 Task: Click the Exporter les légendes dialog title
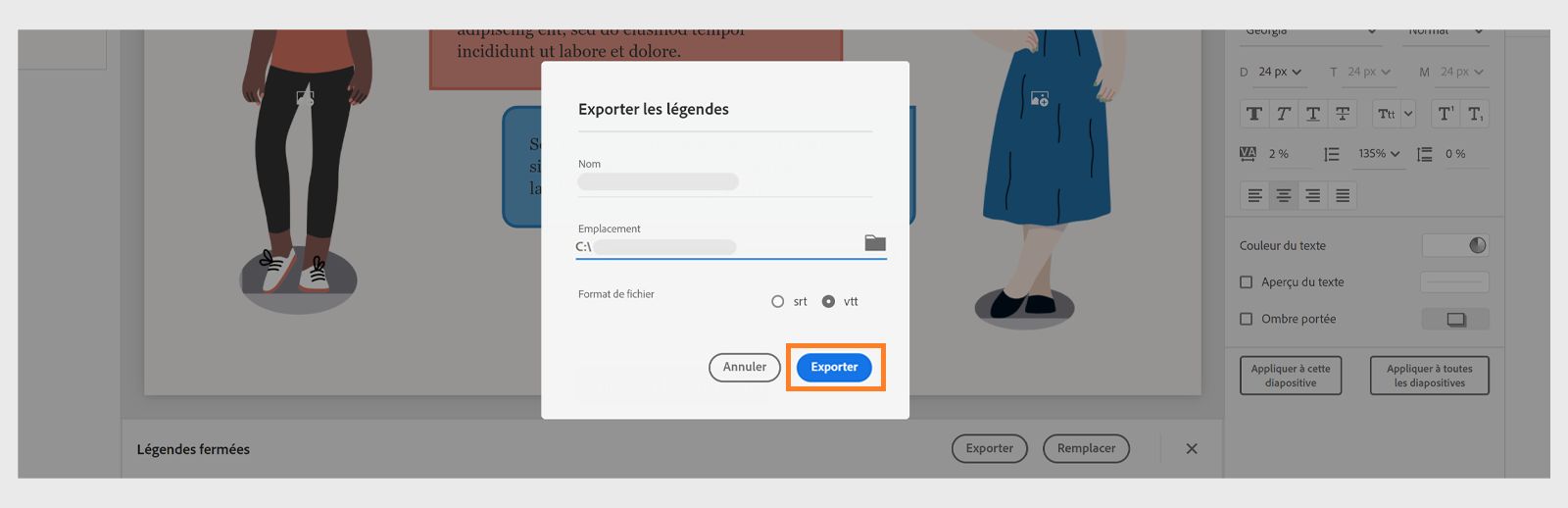pyautogui.click(x=654, y=109)
